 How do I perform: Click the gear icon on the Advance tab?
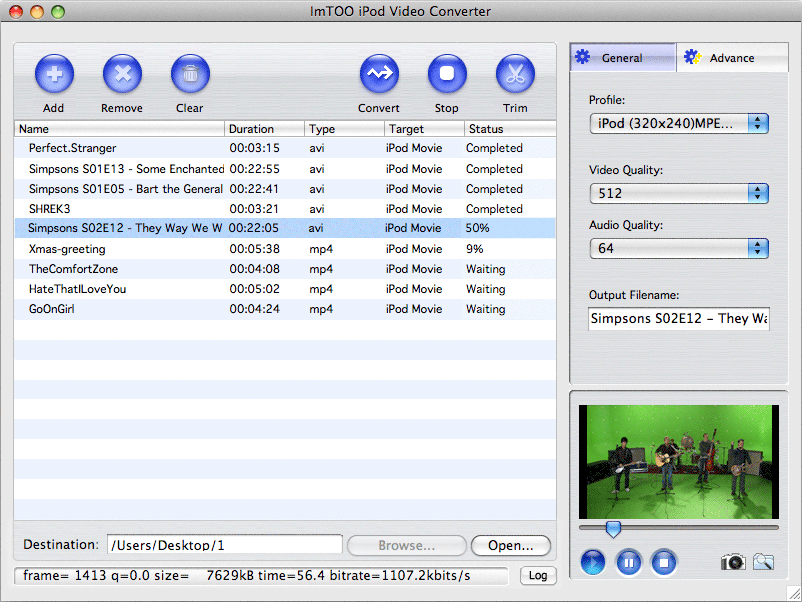pyautogui.click(x=692, y=57)
